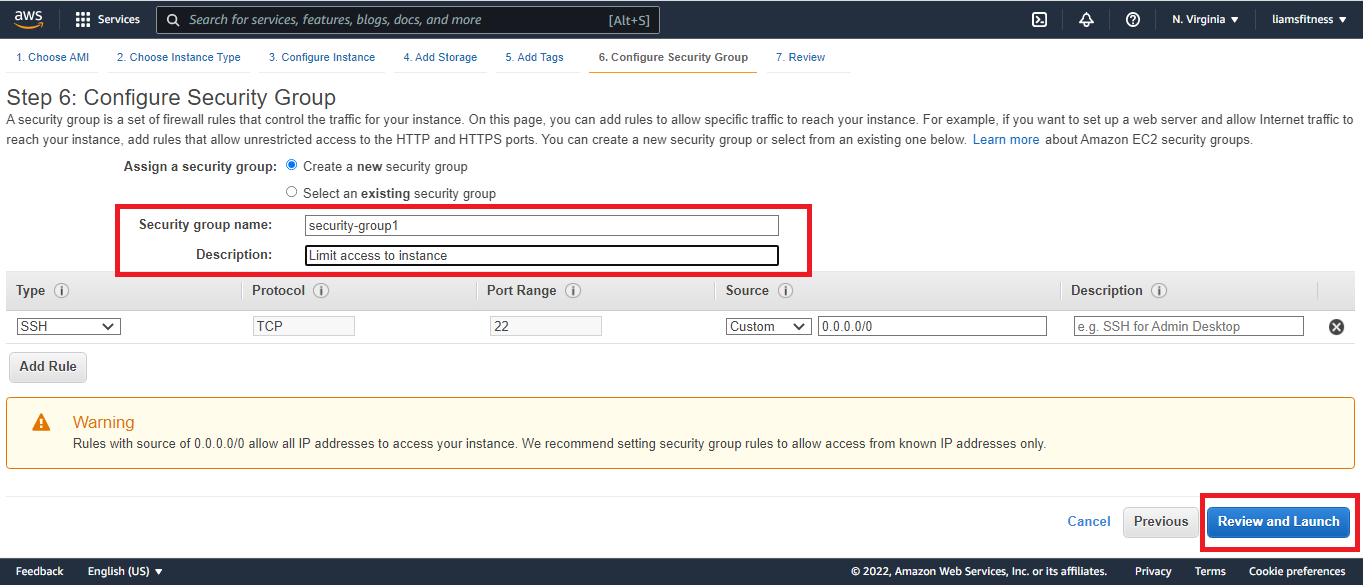Click info icon beside Source column

point(785,291)
